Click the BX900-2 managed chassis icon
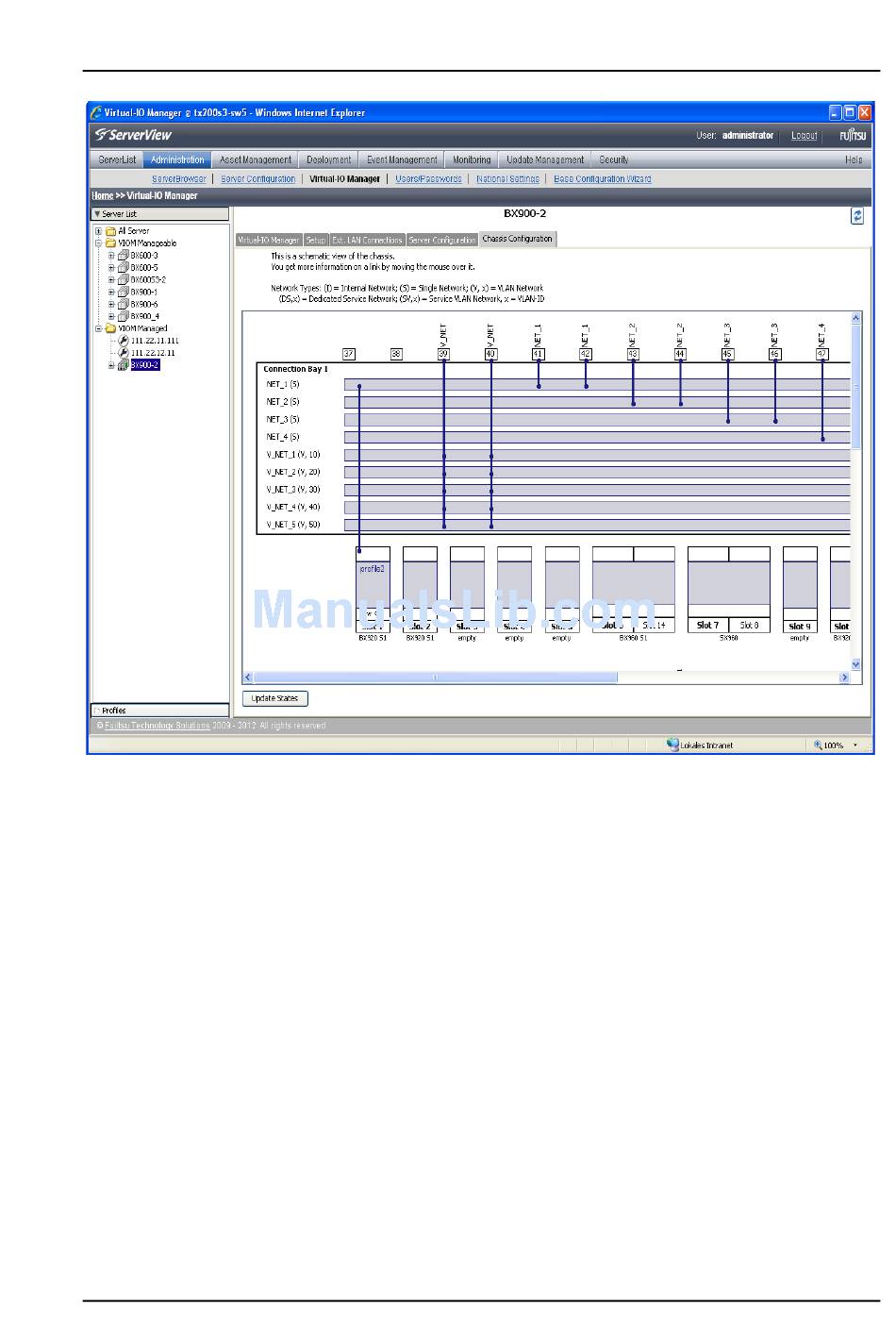Image resolution: width=896 pixels, height=1322 pixels. click(123, 365)
